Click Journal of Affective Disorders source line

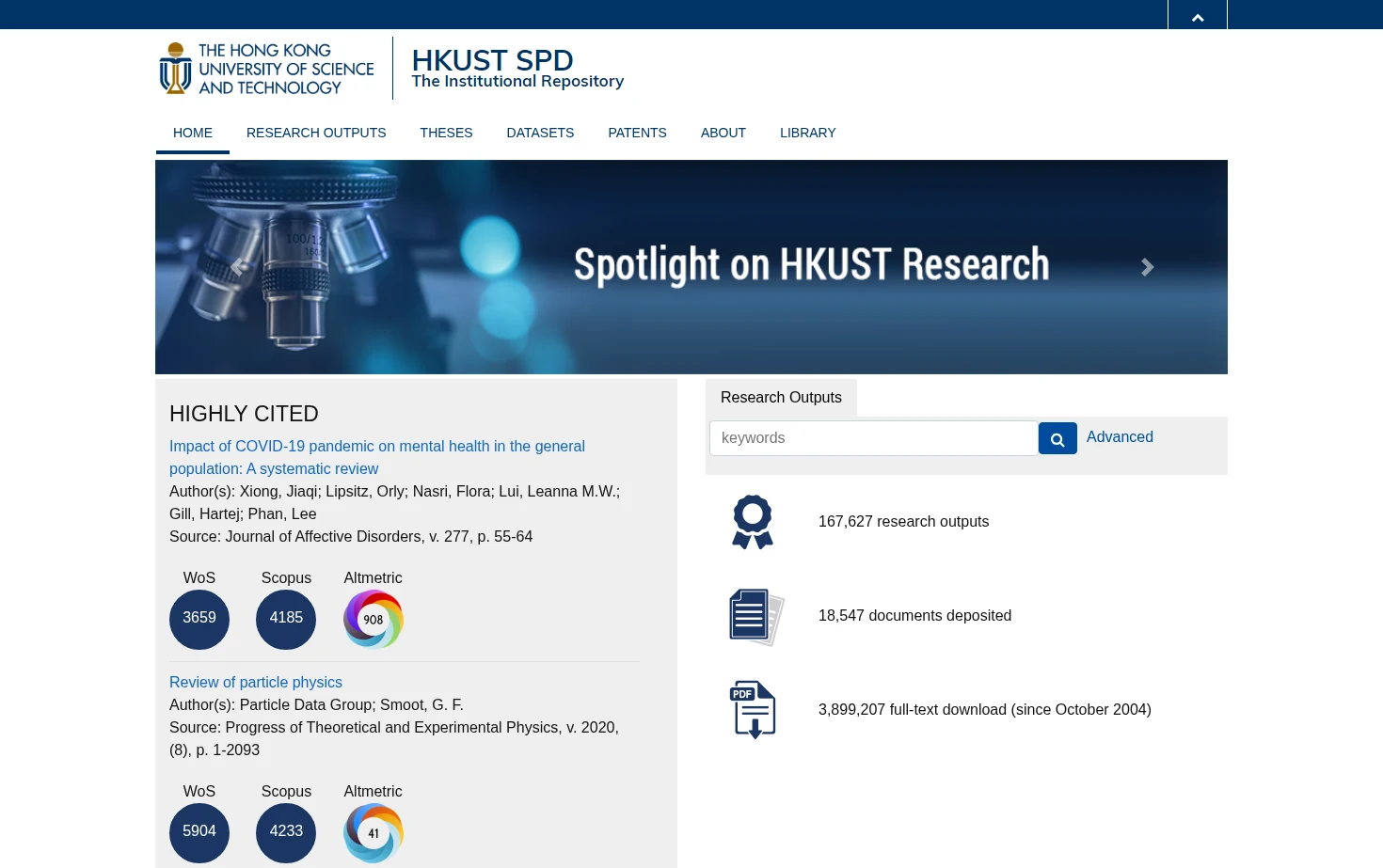pos(351,537)
